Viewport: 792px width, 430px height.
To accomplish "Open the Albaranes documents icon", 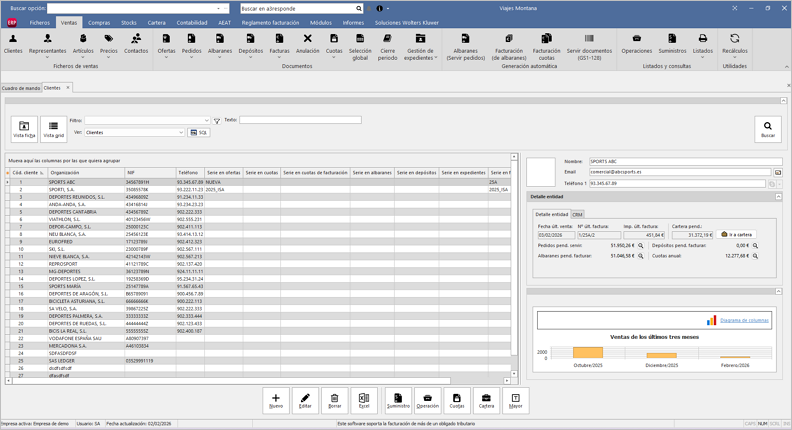I will pyautogui.click(x=220, y=45).
